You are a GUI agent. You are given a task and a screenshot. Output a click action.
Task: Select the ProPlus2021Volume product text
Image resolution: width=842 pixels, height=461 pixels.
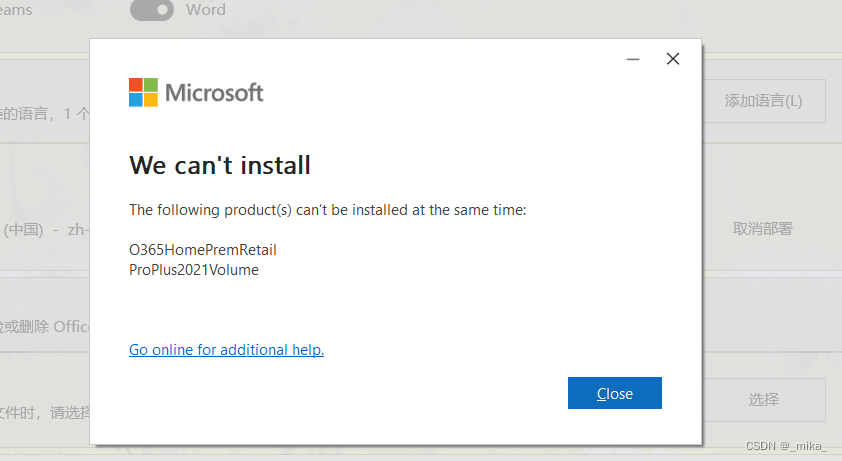point(194,270)
